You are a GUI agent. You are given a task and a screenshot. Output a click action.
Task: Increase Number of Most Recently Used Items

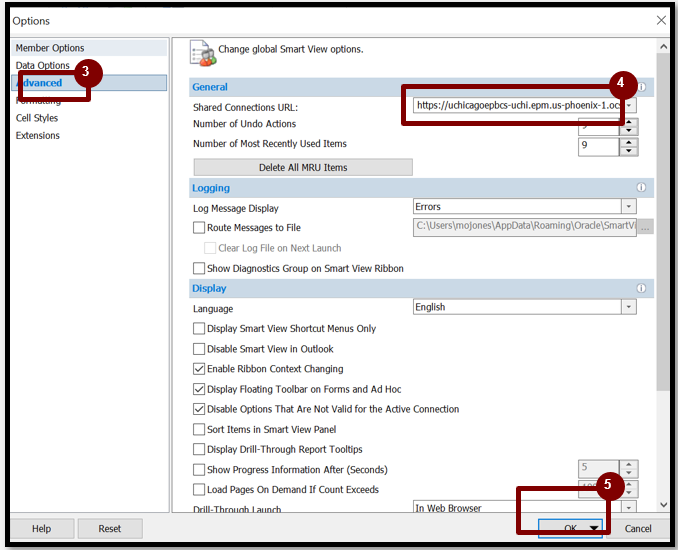pyautogui.click(x=629, y=142)
